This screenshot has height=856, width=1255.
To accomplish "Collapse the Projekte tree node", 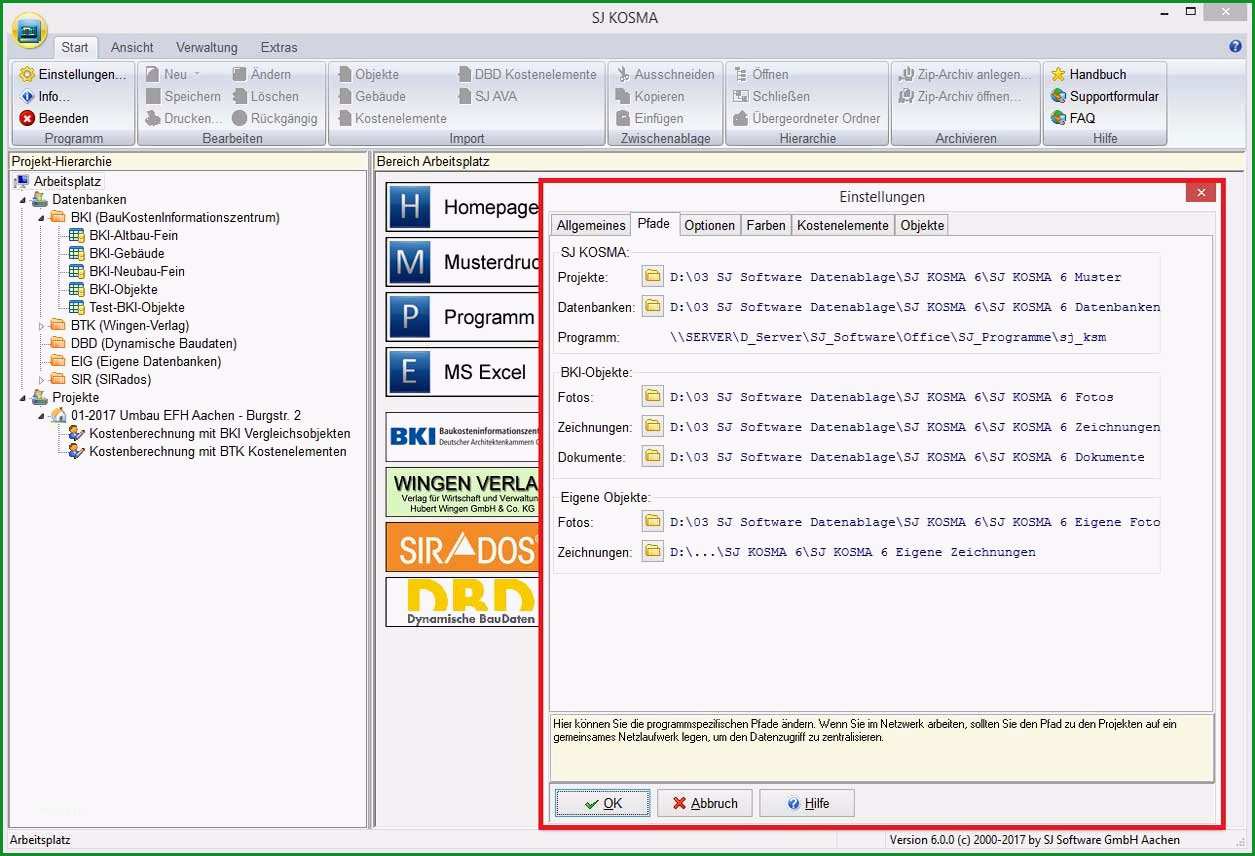I will pos(23,397).
